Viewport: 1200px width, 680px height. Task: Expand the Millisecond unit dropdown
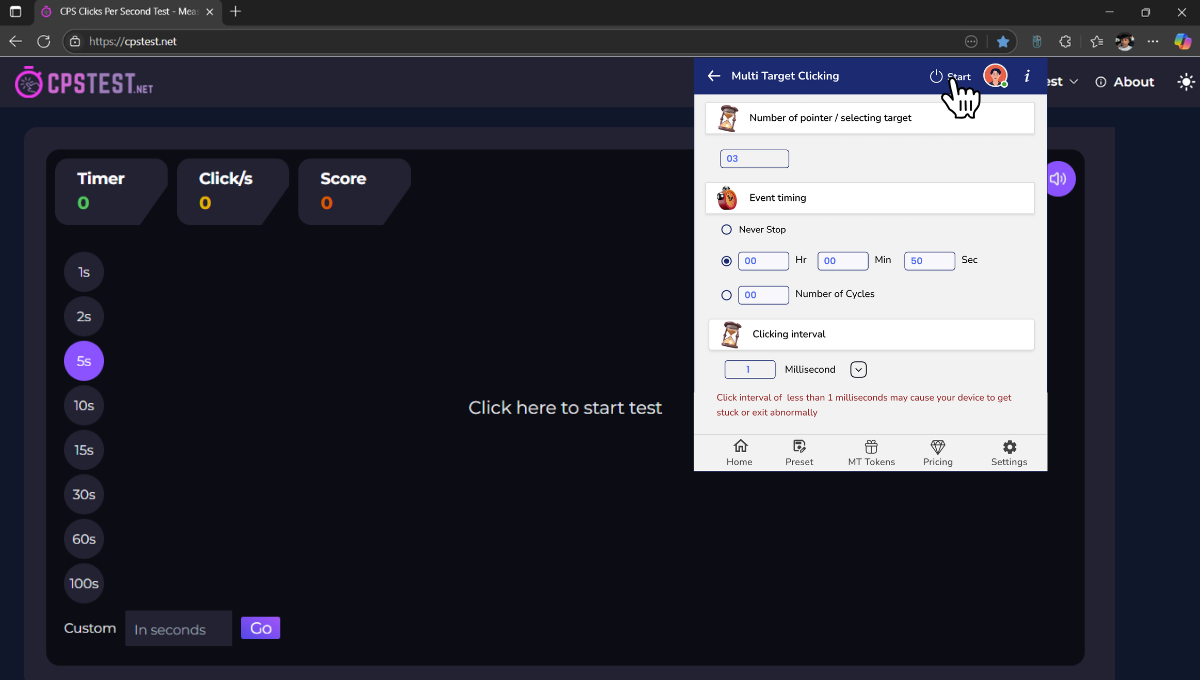coord(858,370)
